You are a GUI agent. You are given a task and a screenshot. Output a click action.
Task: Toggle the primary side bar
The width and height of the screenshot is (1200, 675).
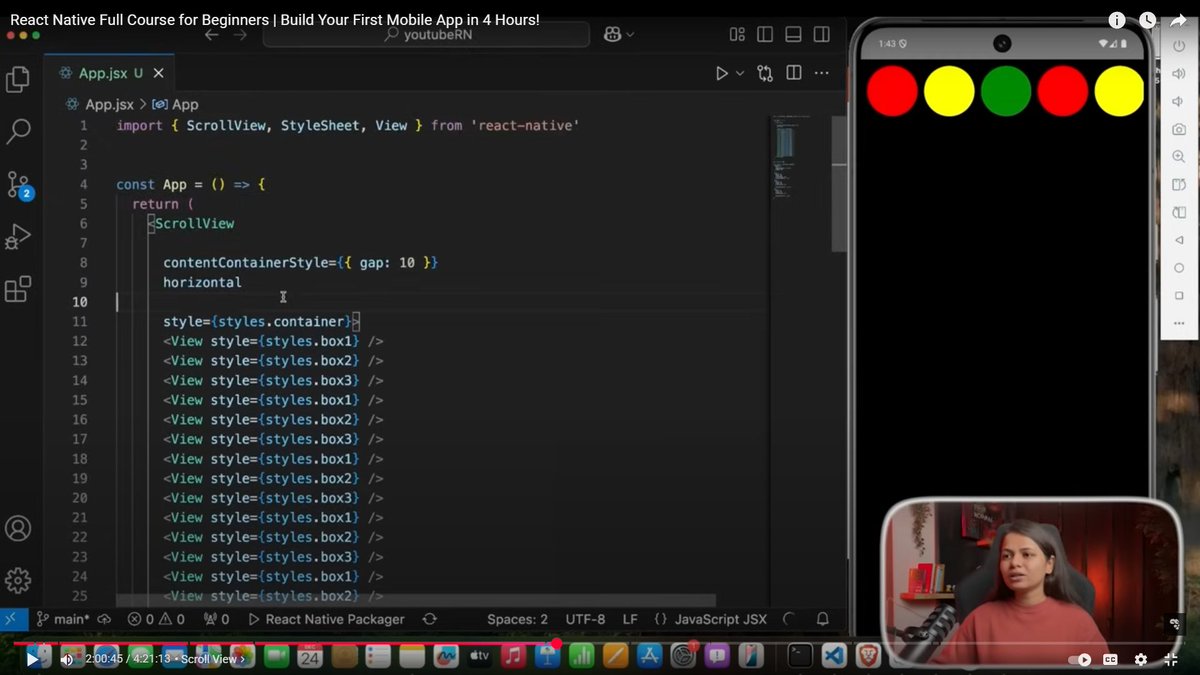tap(765, 34)
